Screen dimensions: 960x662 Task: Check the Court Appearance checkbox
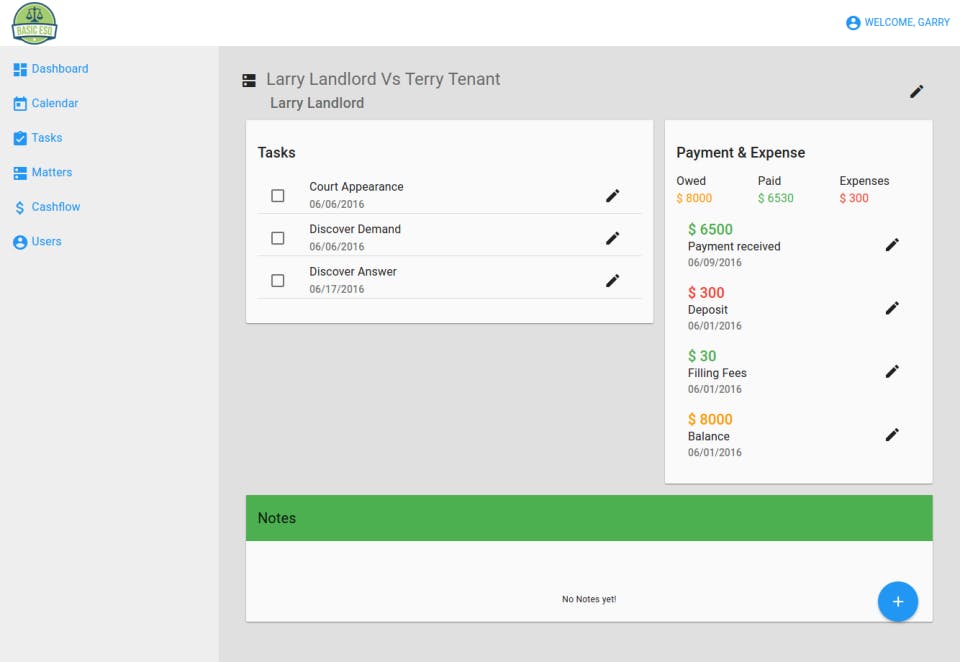(x=278, y=196)
